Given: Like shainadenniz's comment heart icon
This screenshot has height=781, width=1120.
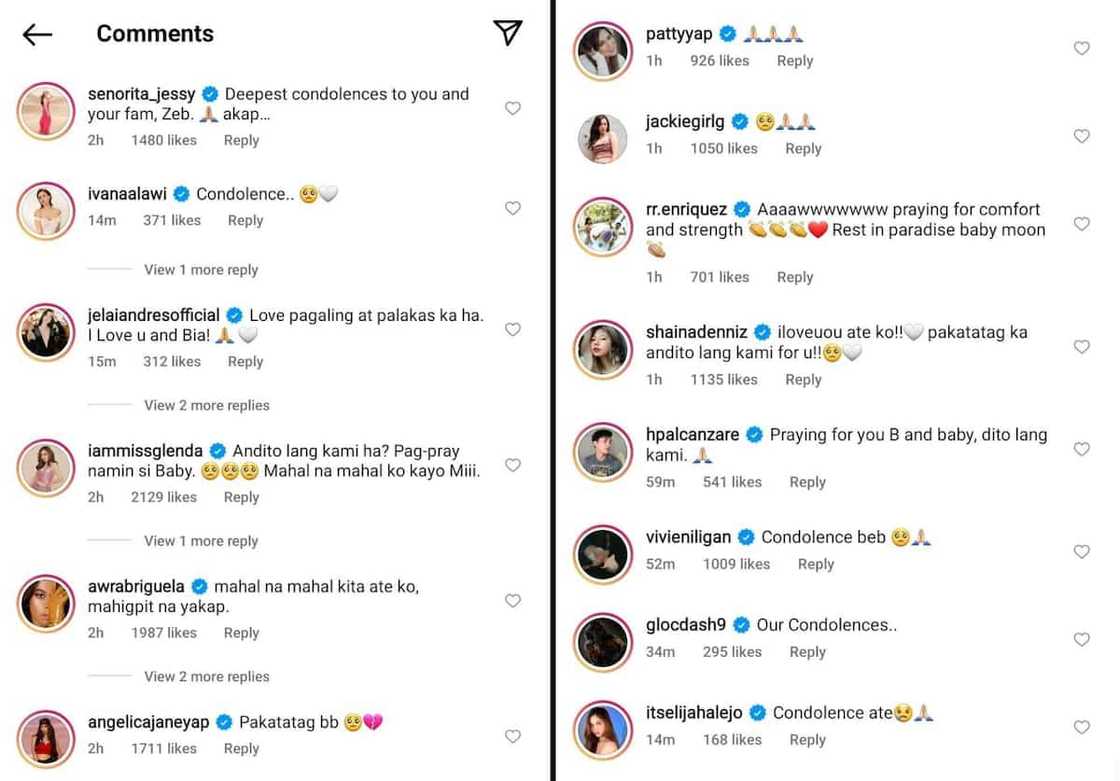Looking at the screenshot, I should (1081, 346).
